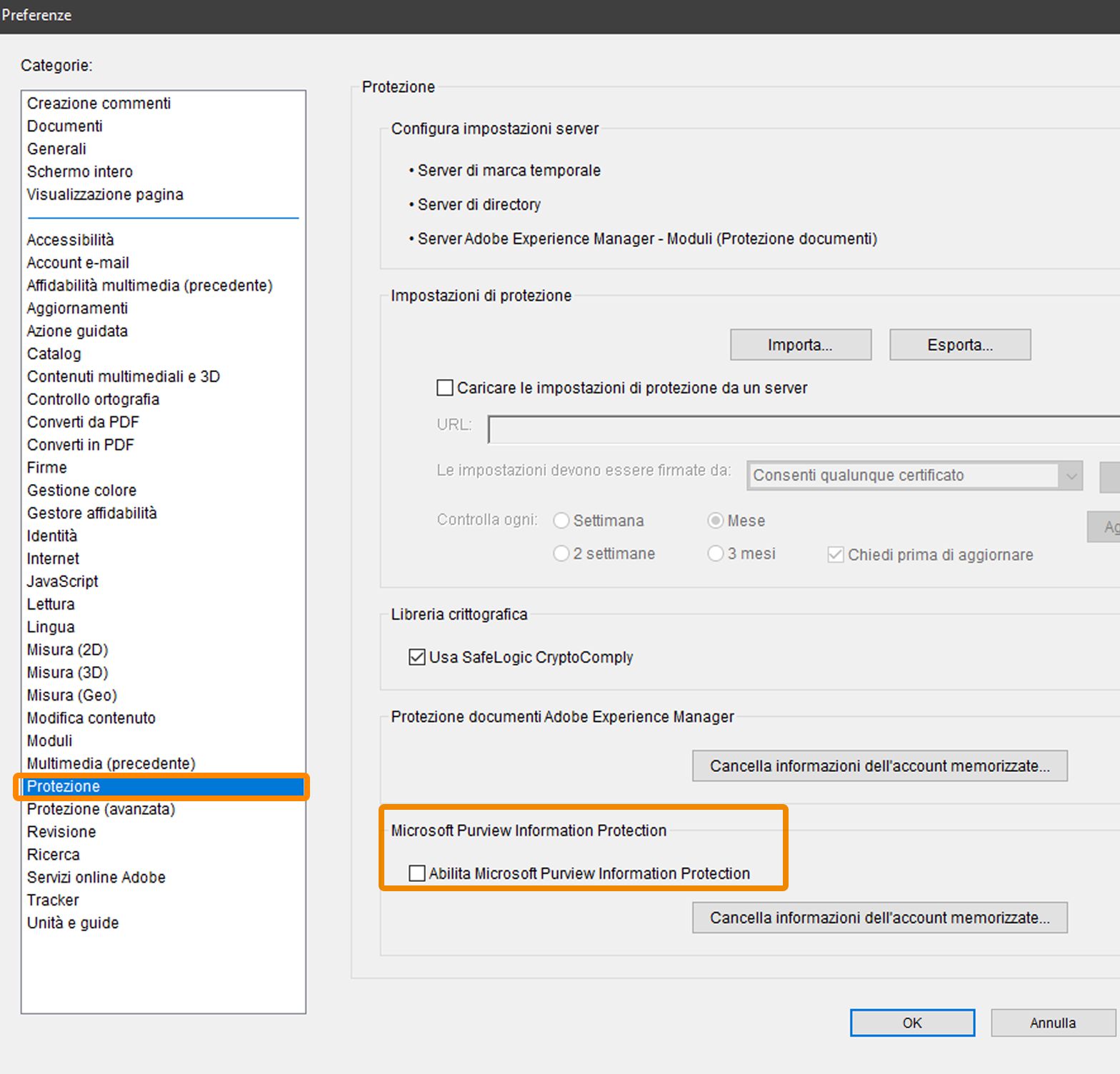Screen dimensions: 1120x1074
Task: Select the Revisione category
Action: click(x=61, y=833)
